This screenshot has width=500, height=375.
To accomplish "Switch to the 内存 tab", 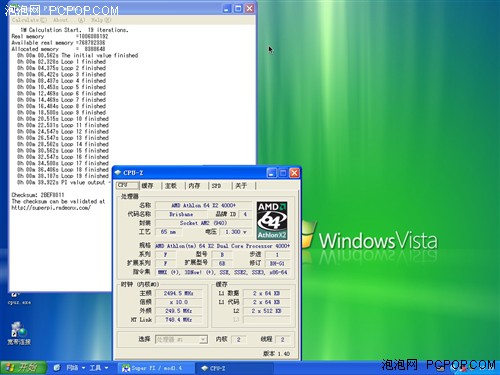I will tap(194, 186).
